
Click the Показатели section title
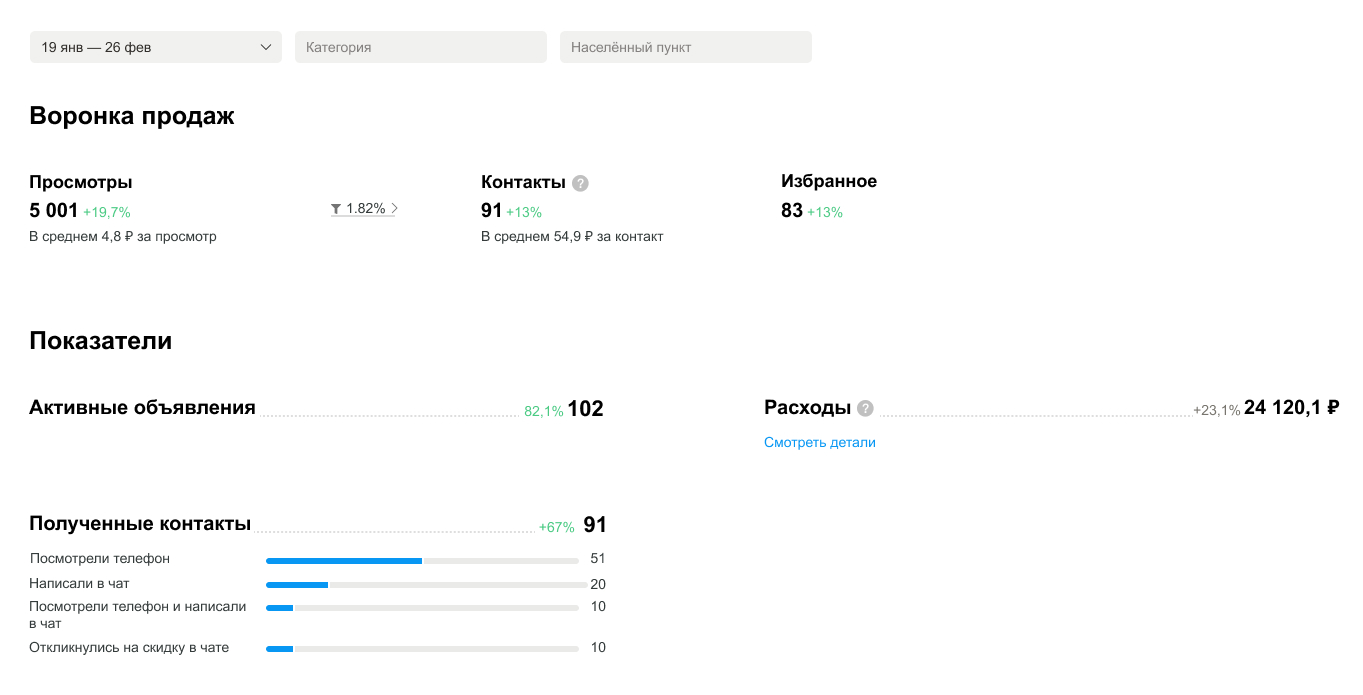pos(100,341)
